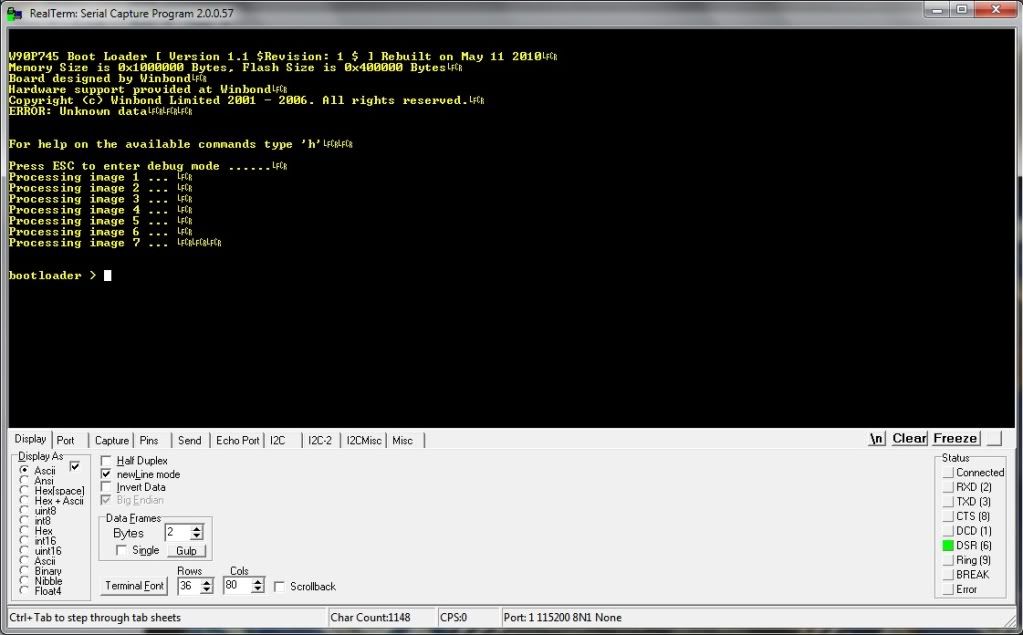Click the RealTerm app icon in title bar
1023x635 pixels.
tap(14, 13)
